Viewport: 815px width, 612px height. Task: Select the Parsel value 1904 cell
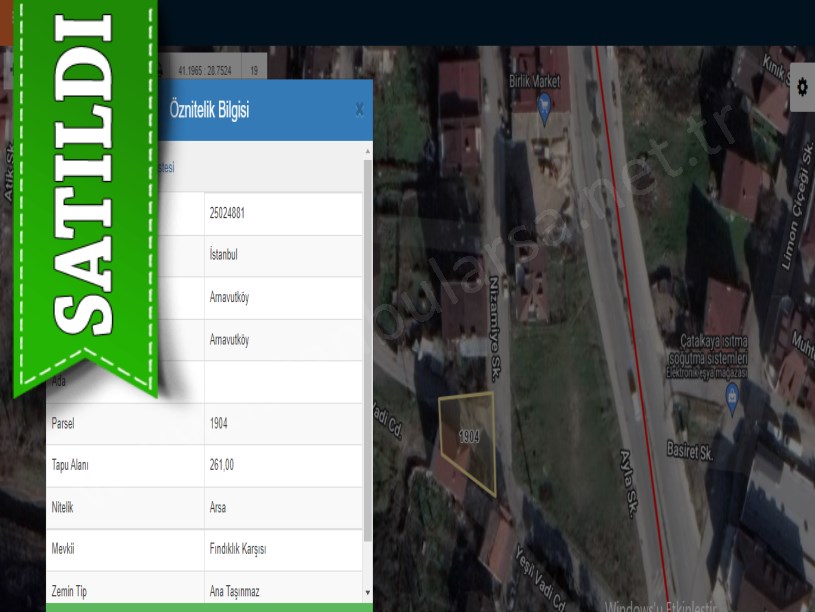click(x=283, y=424)
